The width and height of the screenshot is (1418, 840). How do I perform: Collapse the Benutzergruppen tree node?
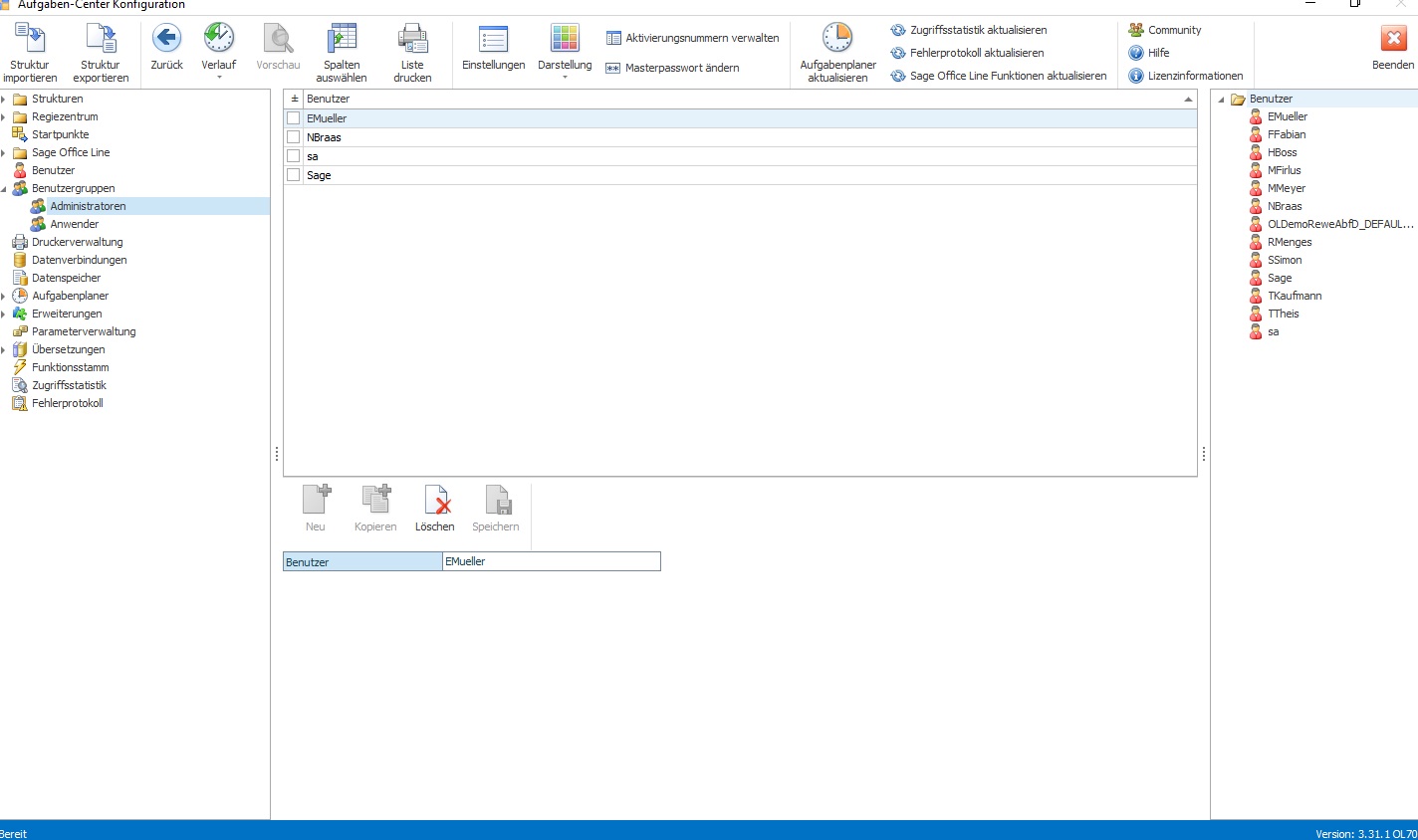[4, 188]
